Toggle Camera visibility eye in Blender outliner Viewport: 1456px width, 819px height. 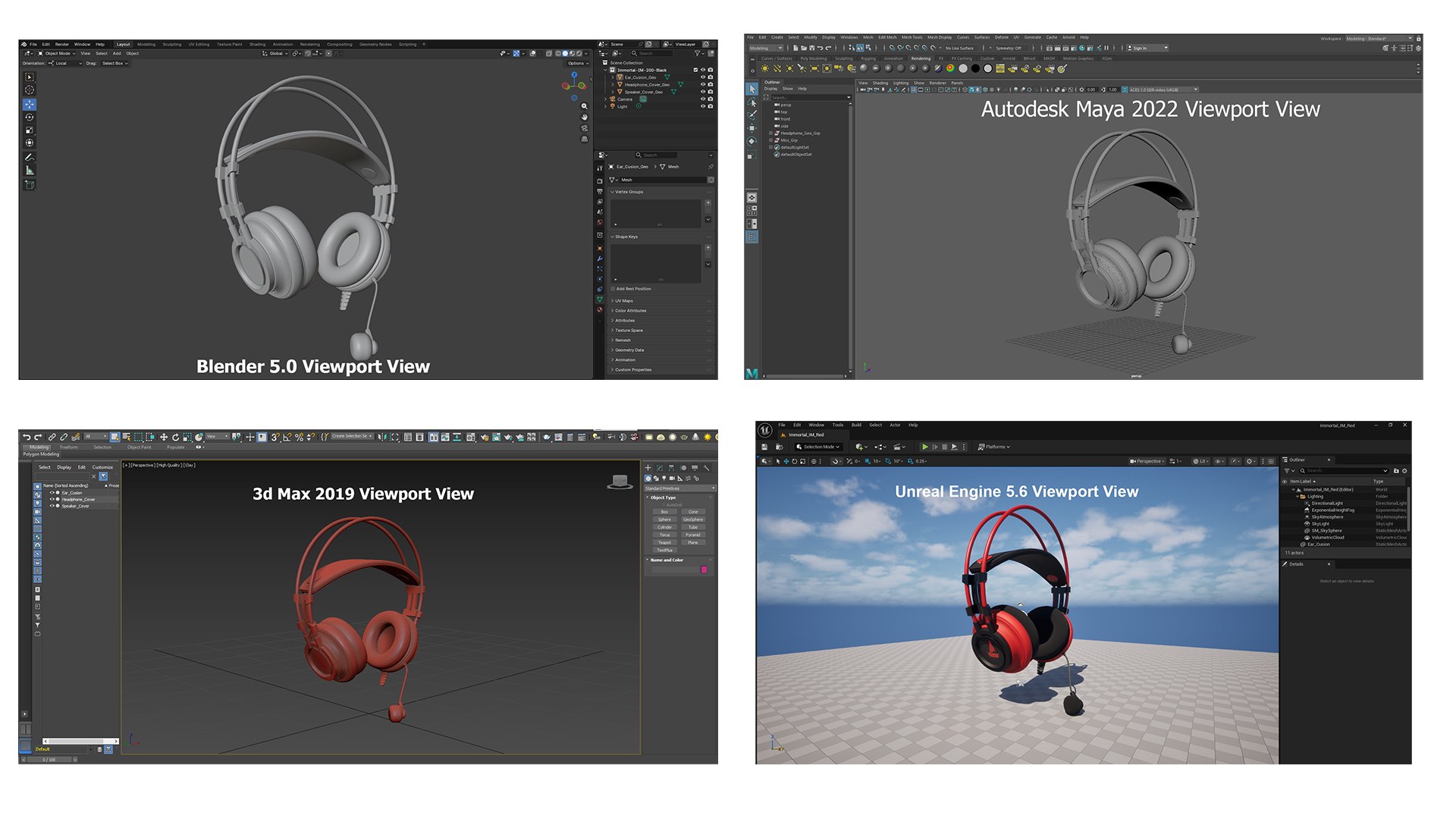(x=703, y=99)
